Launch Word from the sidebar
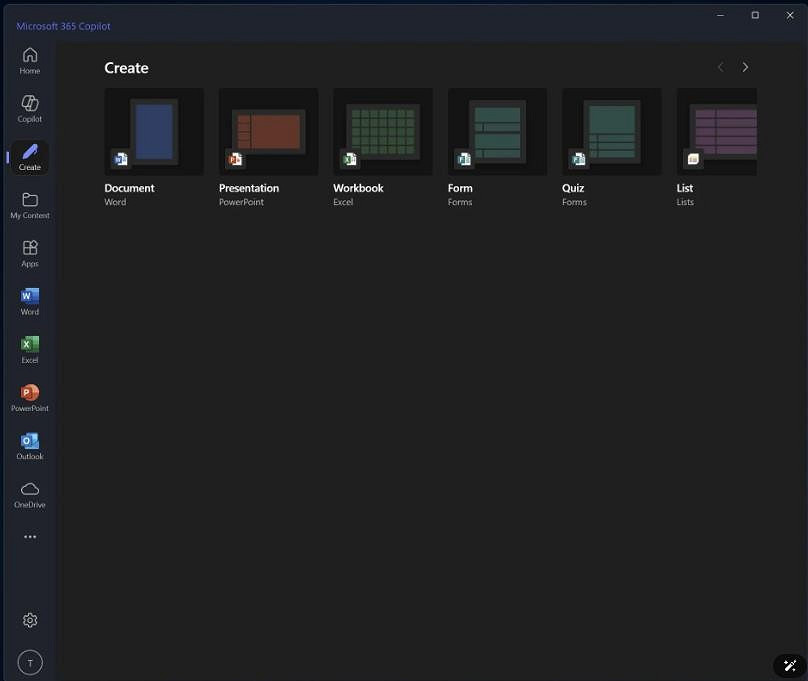The height and width of the screenshot is (681, 808). coord(29,300)
